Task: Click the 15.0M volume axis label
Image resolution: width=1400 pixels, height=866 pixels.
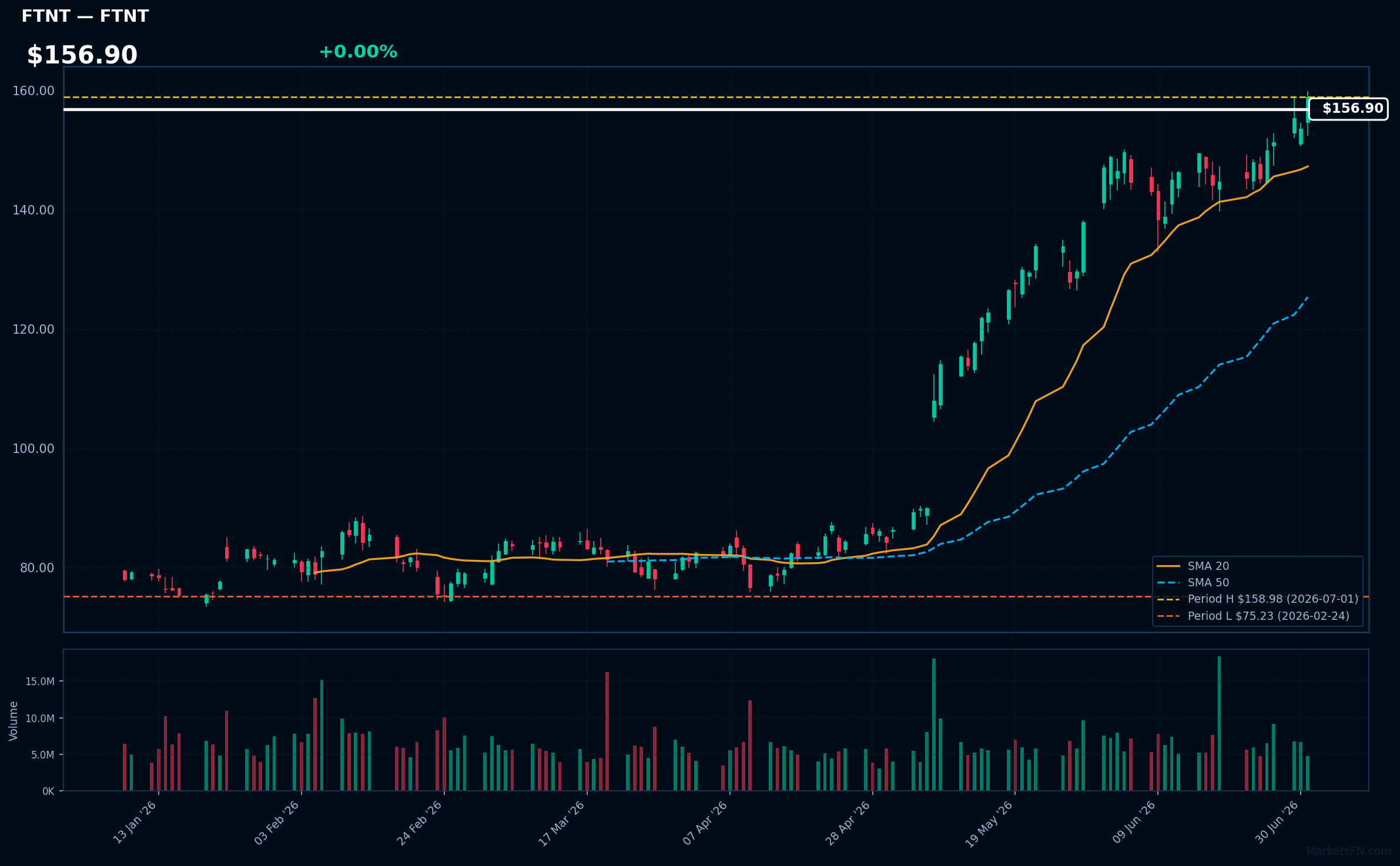Action: tap(40, 682)
